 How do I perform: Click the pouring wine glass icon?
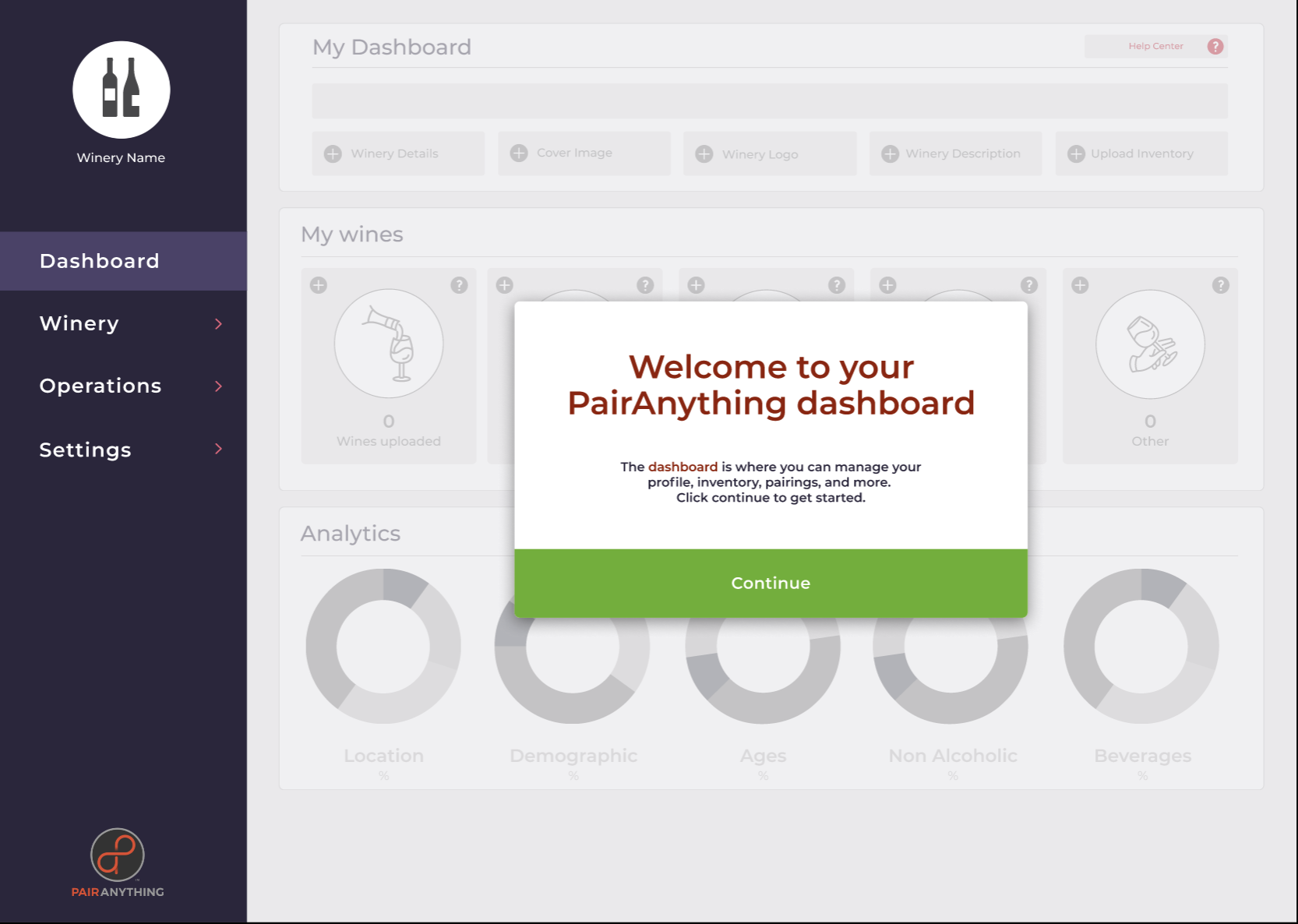coord(389,344)
